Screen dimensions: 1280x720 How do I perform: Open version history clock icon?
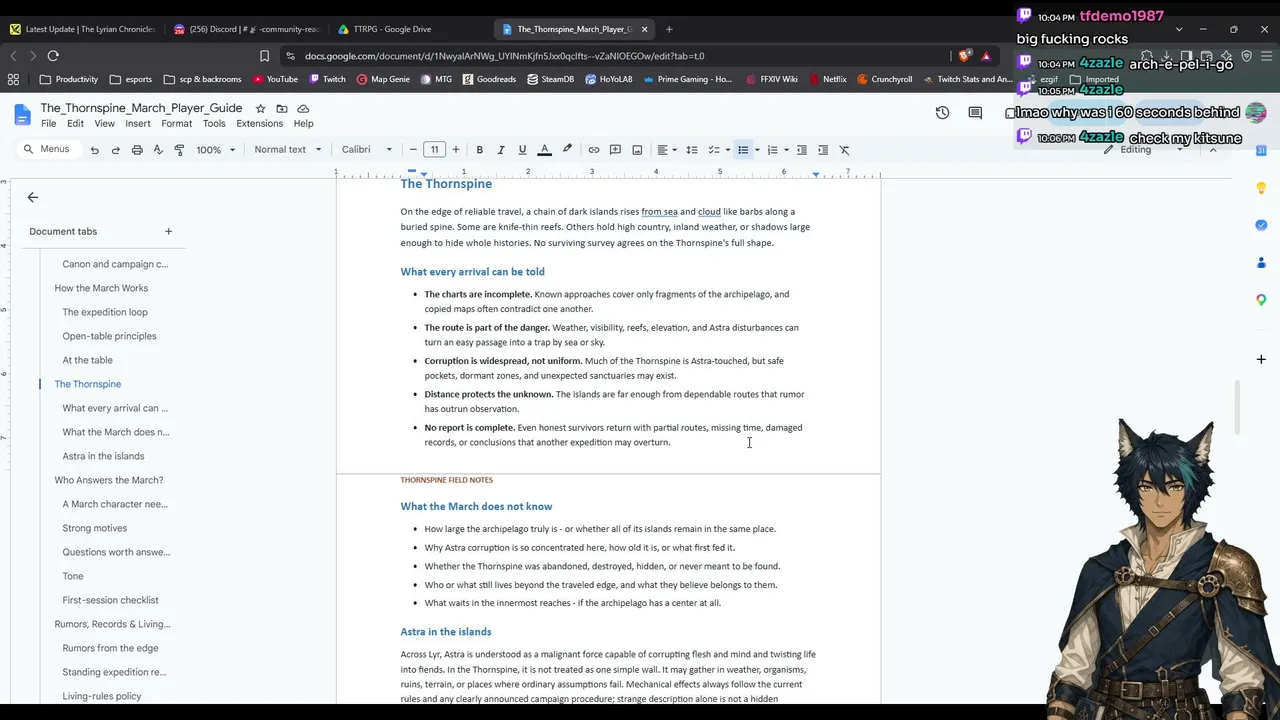click(x=942, y=113)
